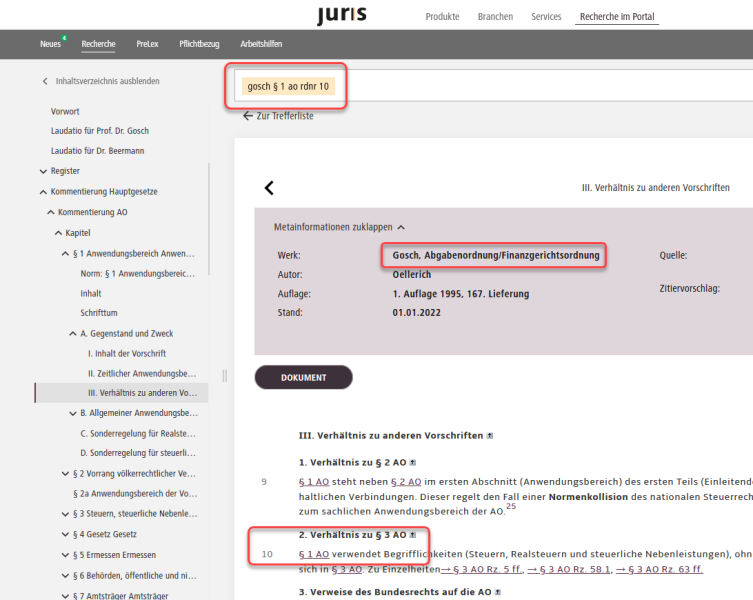Open the Produkte menu
753x600 pixels.
(442, 17)
